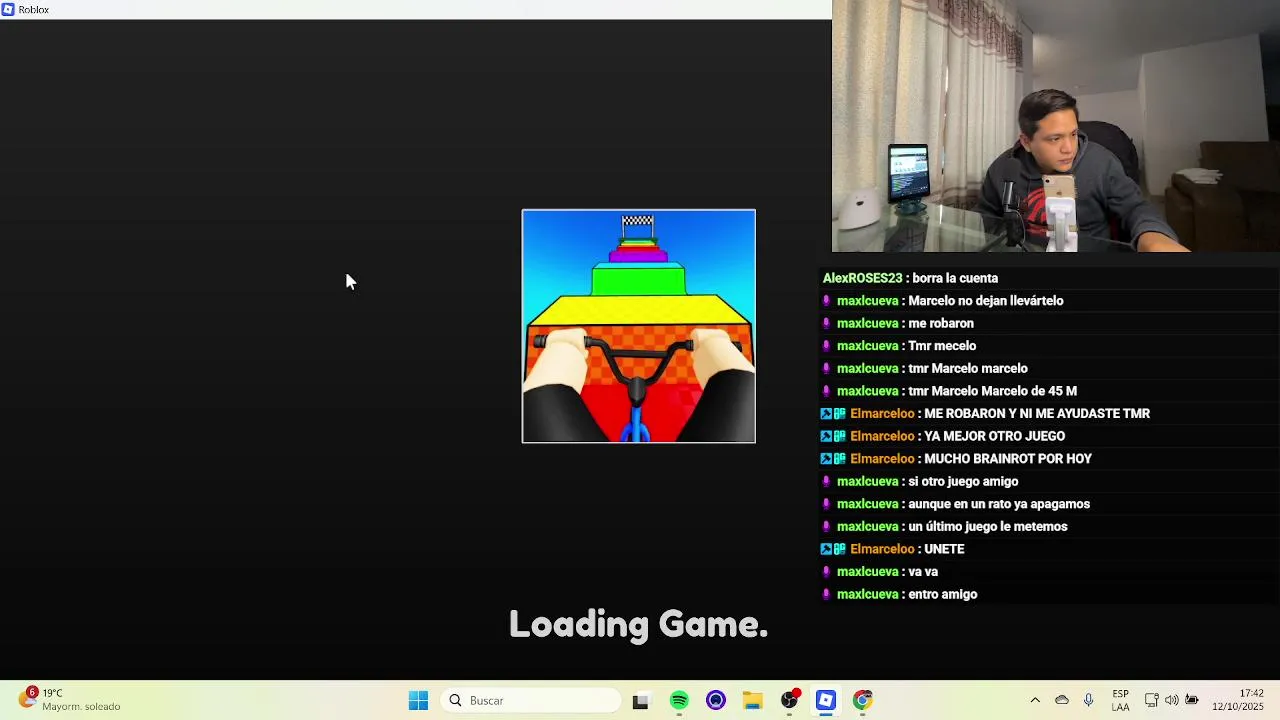Click chat message 'me robaron'
Image resolution: width=1280 pixels, height=720 pixels.
(x=940, y=323)
